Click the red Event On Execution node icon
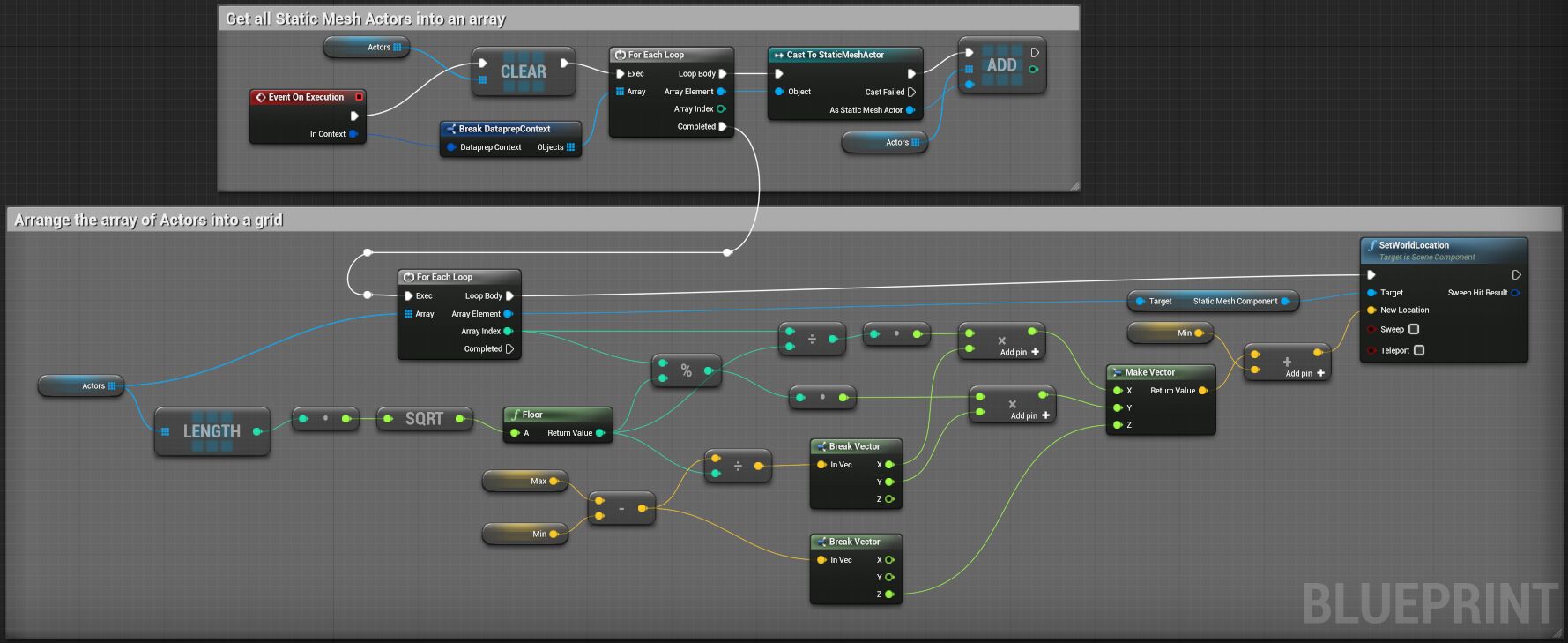1568x643 pixels. click(x=260, y=97)
